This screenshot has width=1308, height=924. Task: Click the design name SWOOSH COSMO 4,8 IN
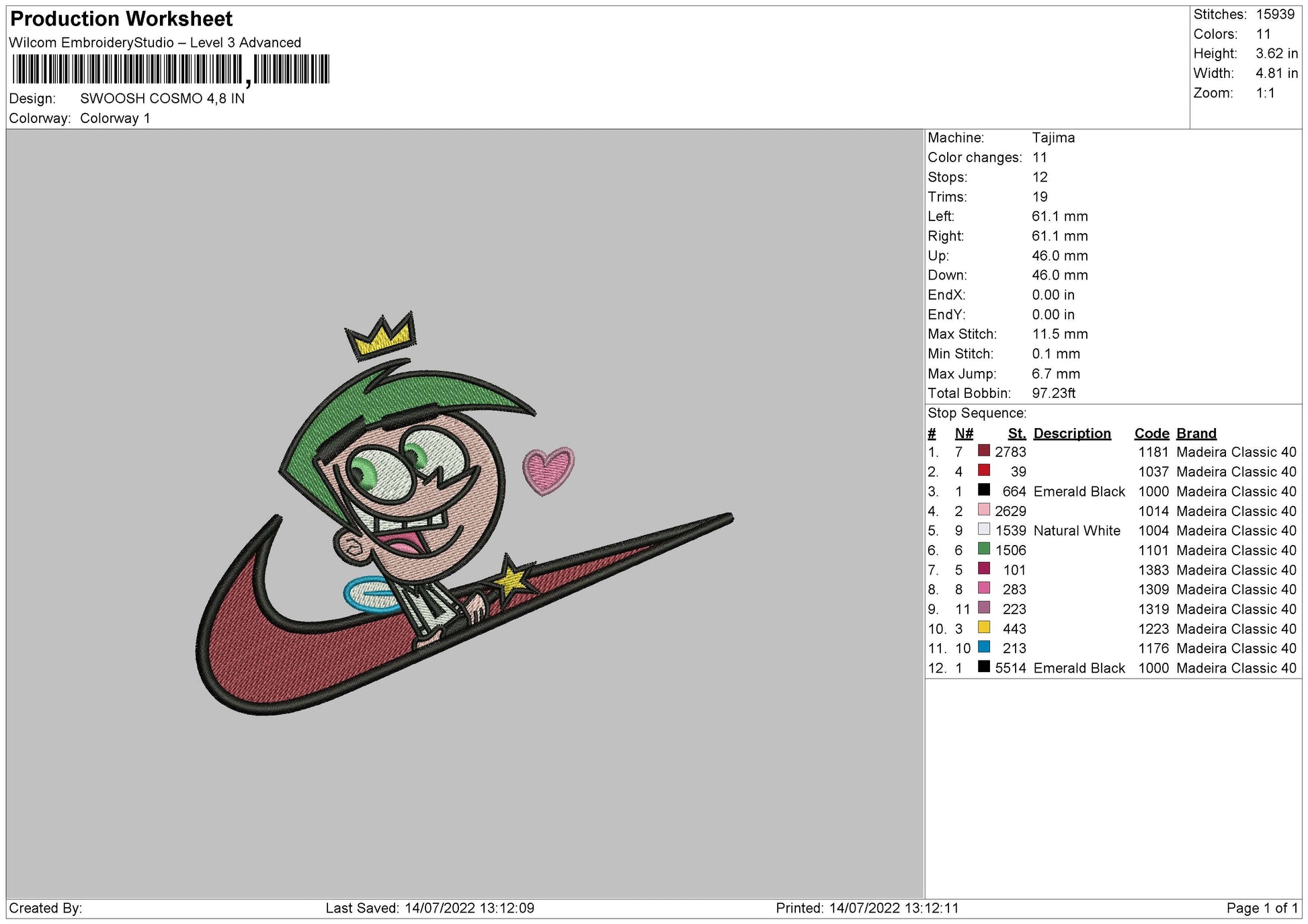pos(162,98)
